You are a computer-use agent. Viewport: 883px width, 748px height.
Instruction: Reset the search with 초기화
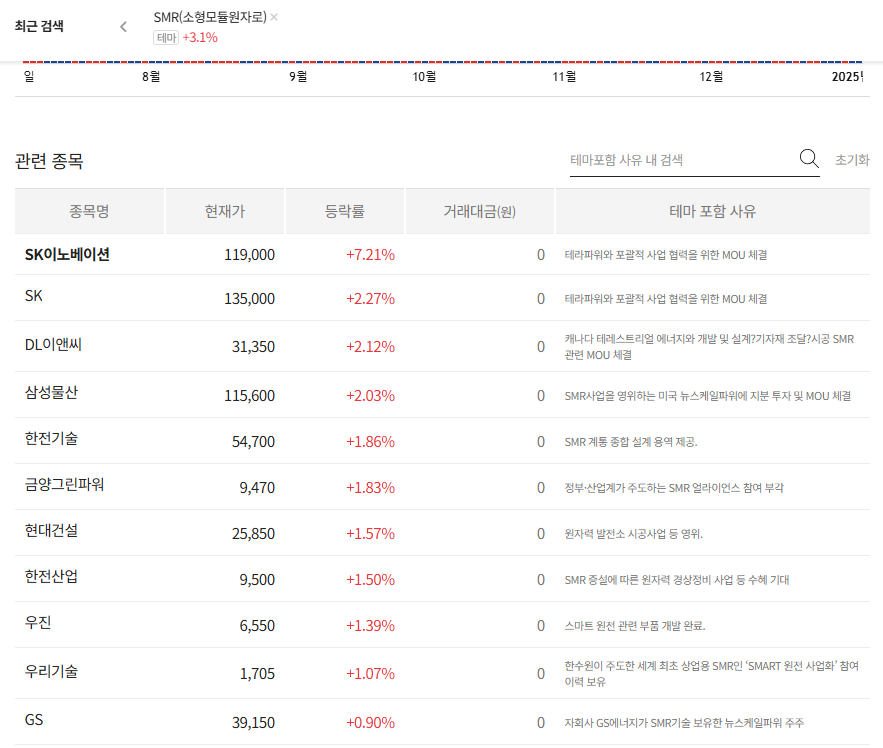(852, 160)
